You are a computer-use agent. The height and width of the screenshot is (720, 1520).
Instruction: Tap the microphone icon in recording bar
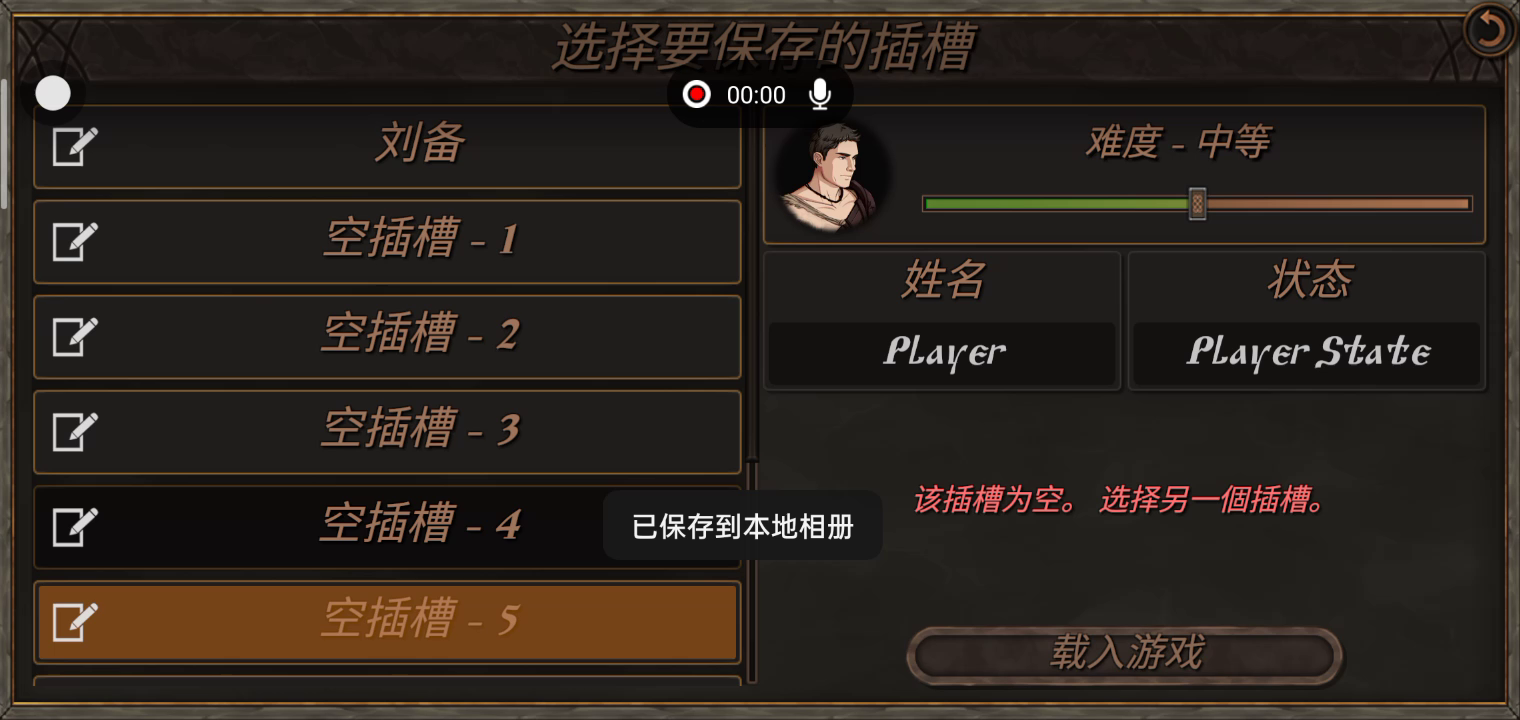pyautogui.click(x=820, y=95)
